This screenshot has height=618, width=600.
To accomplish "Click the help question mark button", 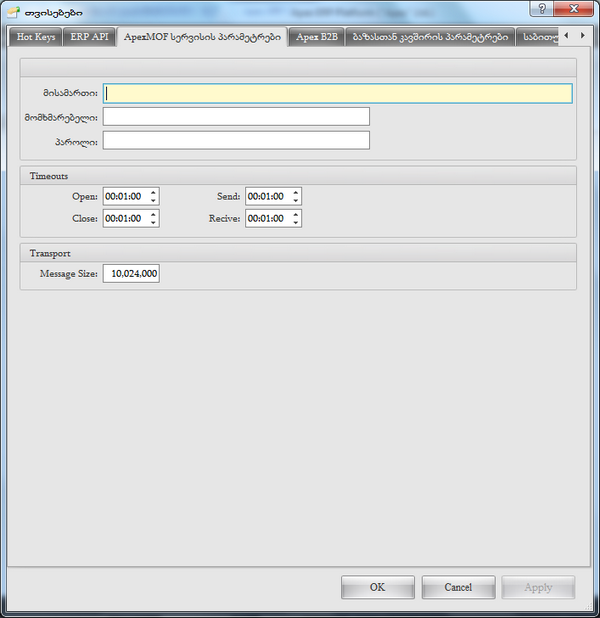I will point(541,8).
